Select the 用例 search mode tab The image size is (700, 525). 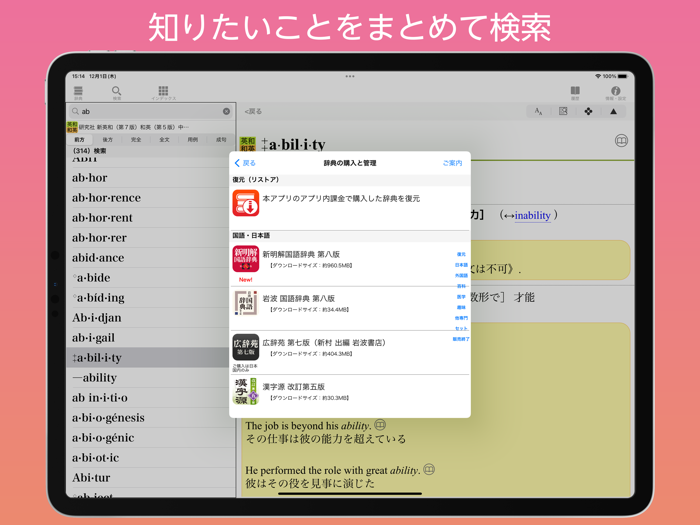(x=192, y=140)
